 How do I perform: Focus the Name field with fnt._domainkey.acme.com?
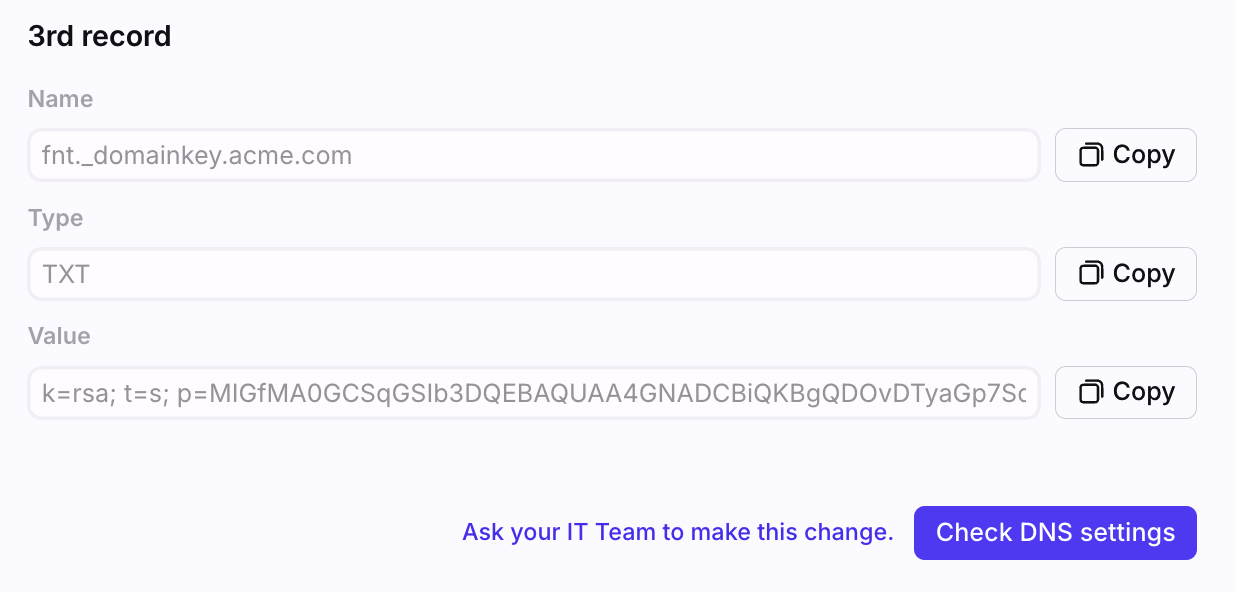click(534, 155)
